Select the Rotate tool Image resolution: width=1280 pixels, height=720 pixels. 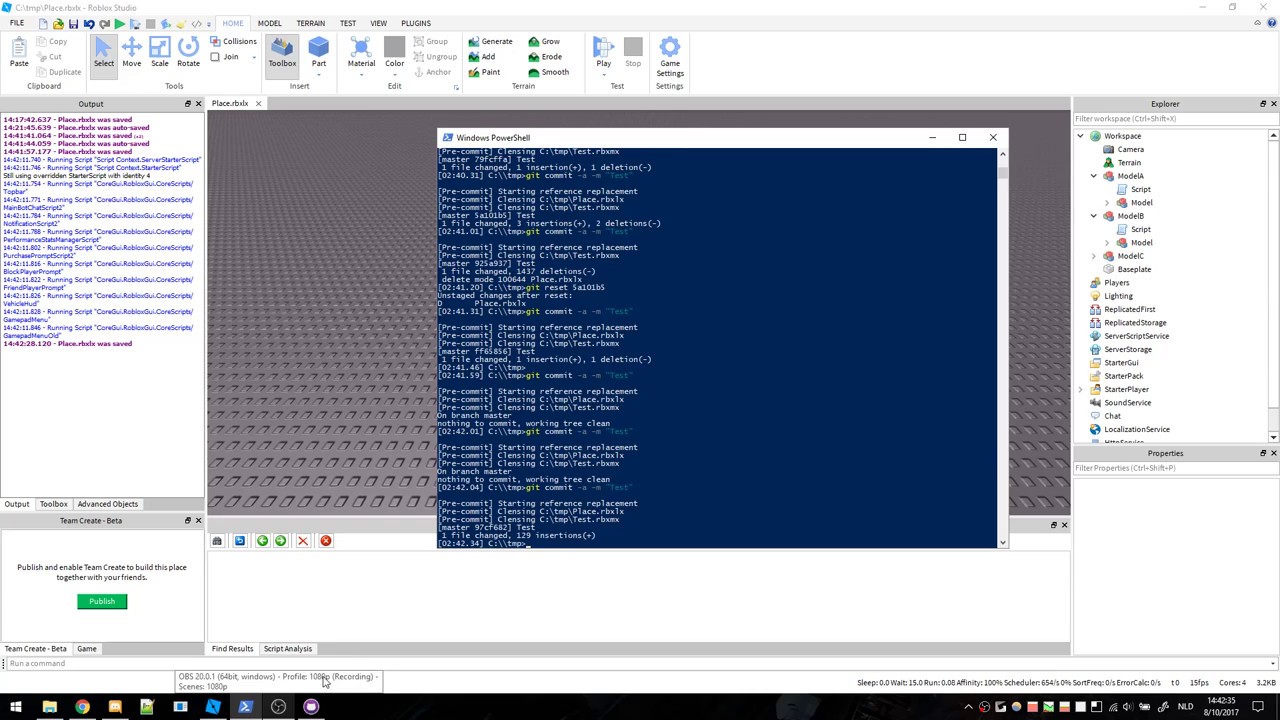[188, 53]
